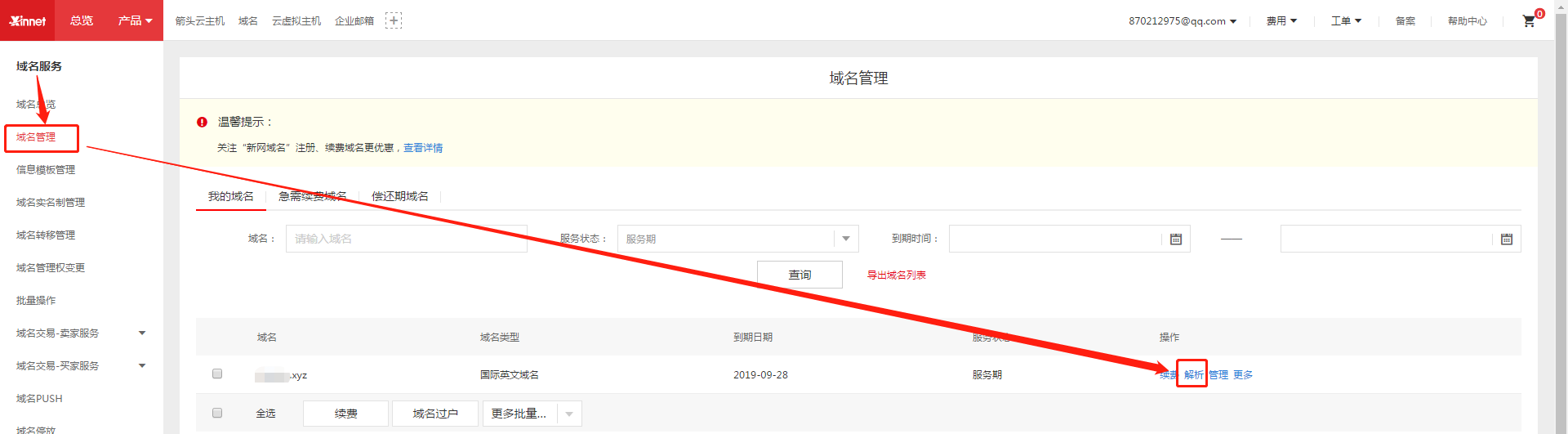Open the 更多批量 dropdown

(x=568, y=414)
